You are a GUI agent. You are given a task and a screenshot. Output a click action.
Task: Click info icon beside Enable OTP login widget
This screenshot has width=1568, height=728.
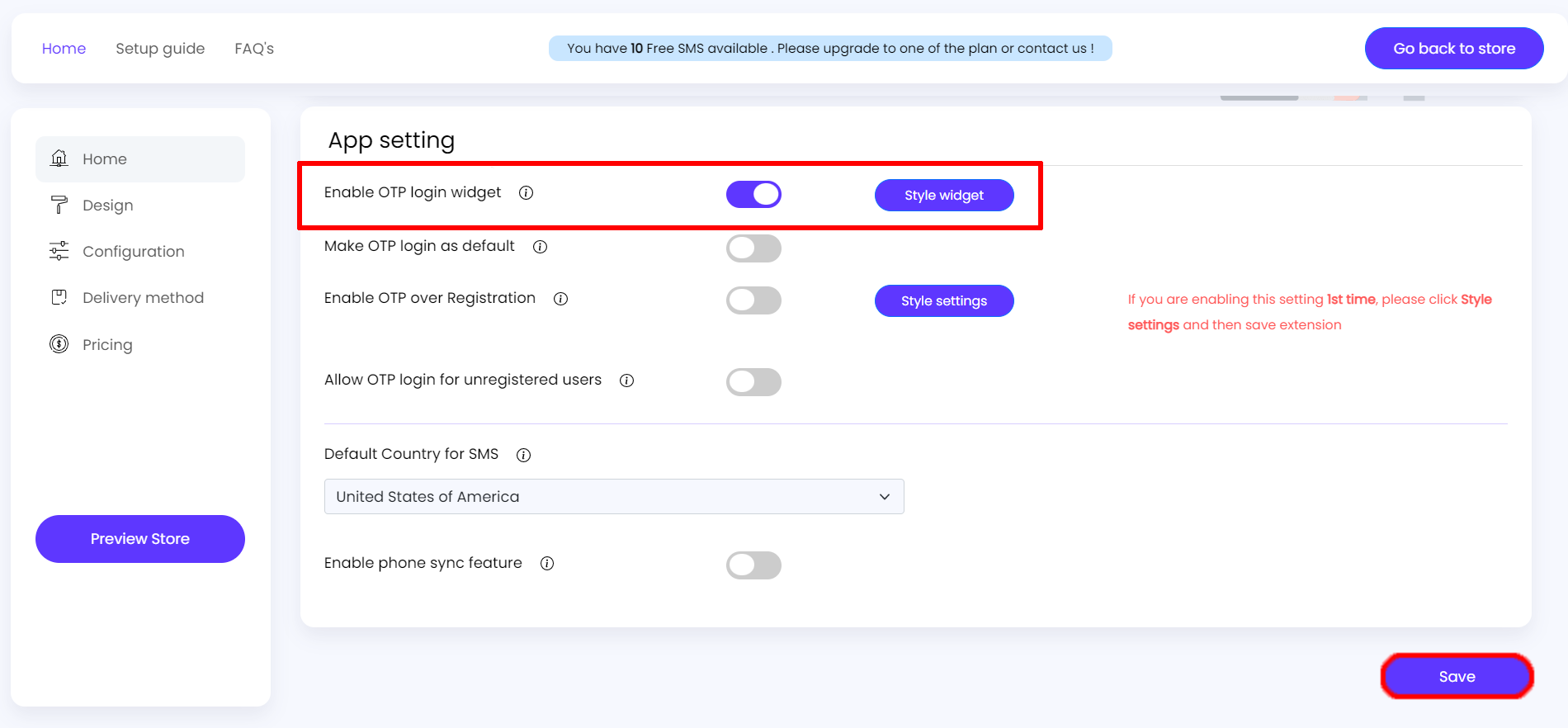526,193
